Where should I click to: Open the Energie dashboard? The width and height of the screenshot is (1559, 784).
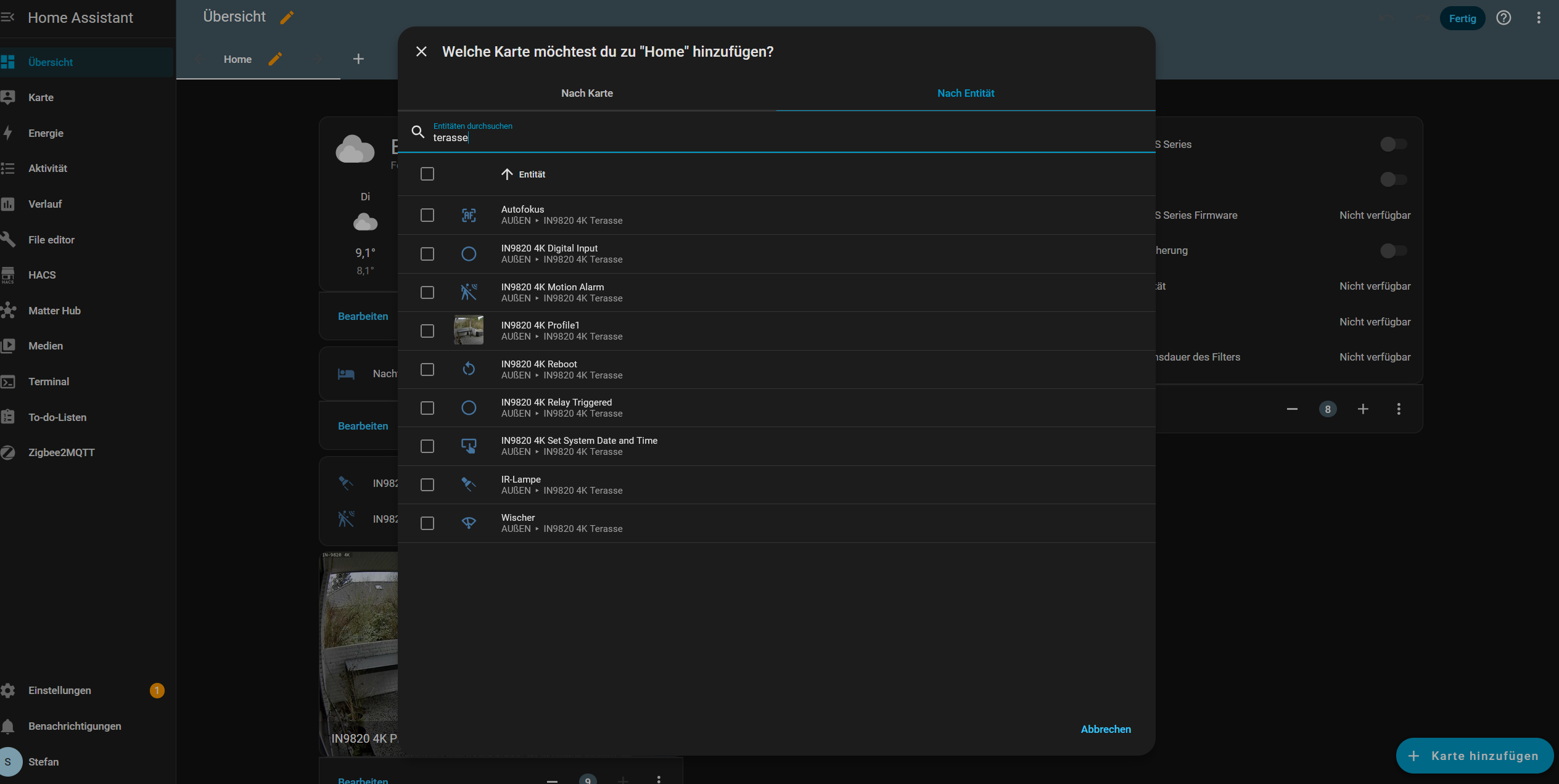tap(46, 133)
